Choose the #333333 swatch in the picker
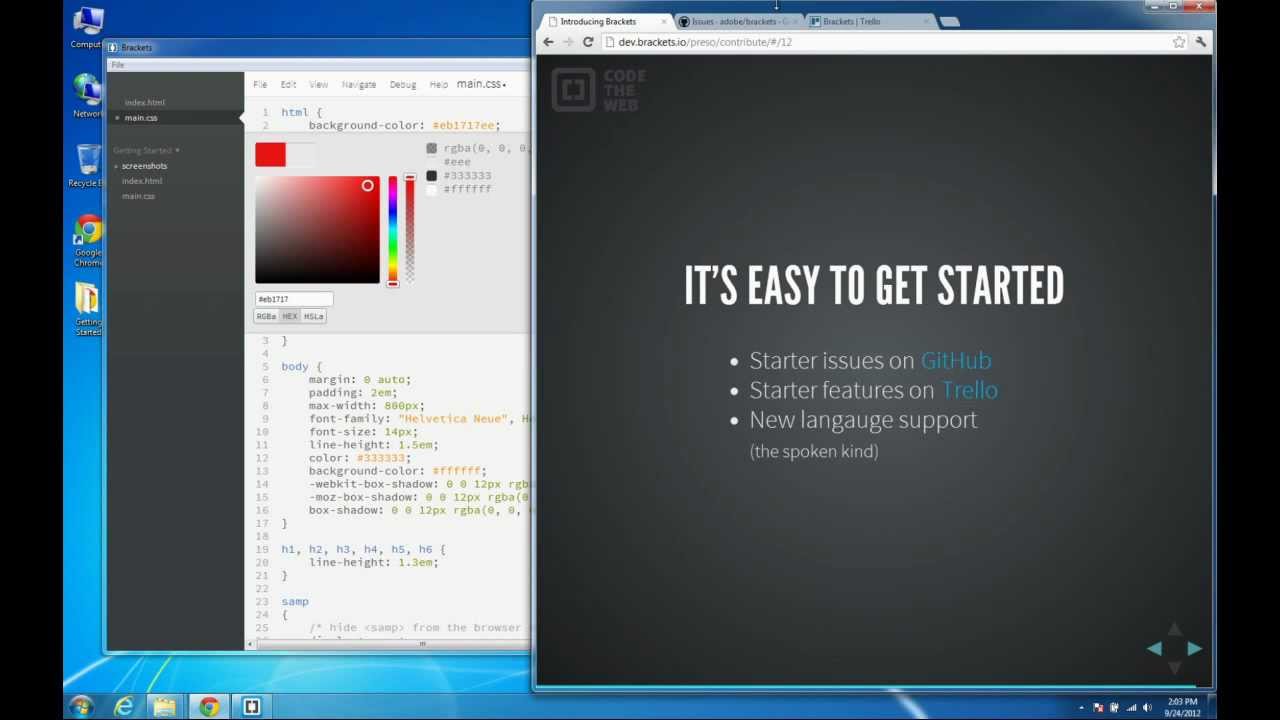Image resolution: width=1280 pixels, height=720 pixels. pyautogui.click(x=459, y=176)
